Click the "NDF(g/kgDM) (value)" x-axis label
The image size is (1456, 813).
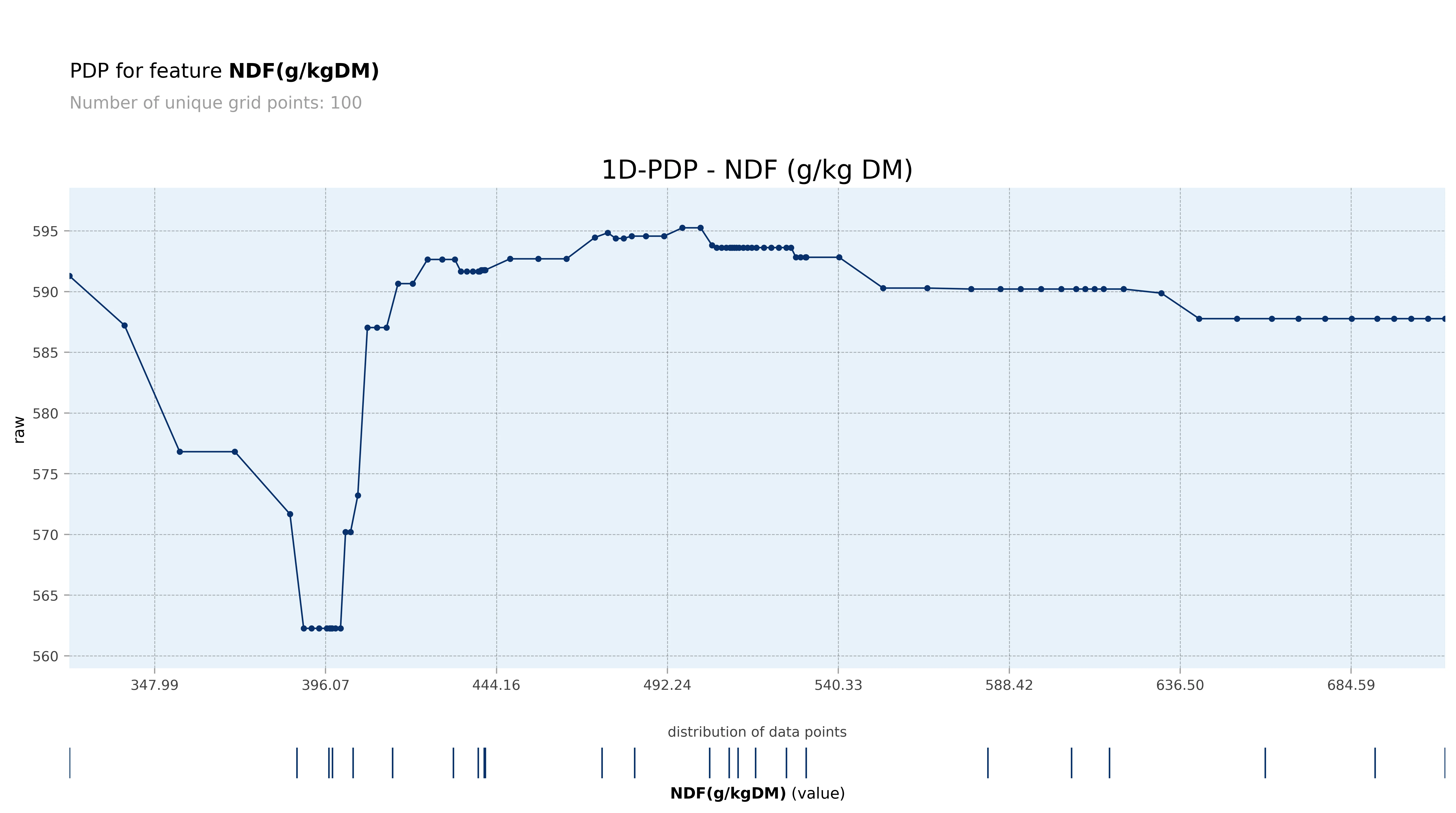[757, 793]
